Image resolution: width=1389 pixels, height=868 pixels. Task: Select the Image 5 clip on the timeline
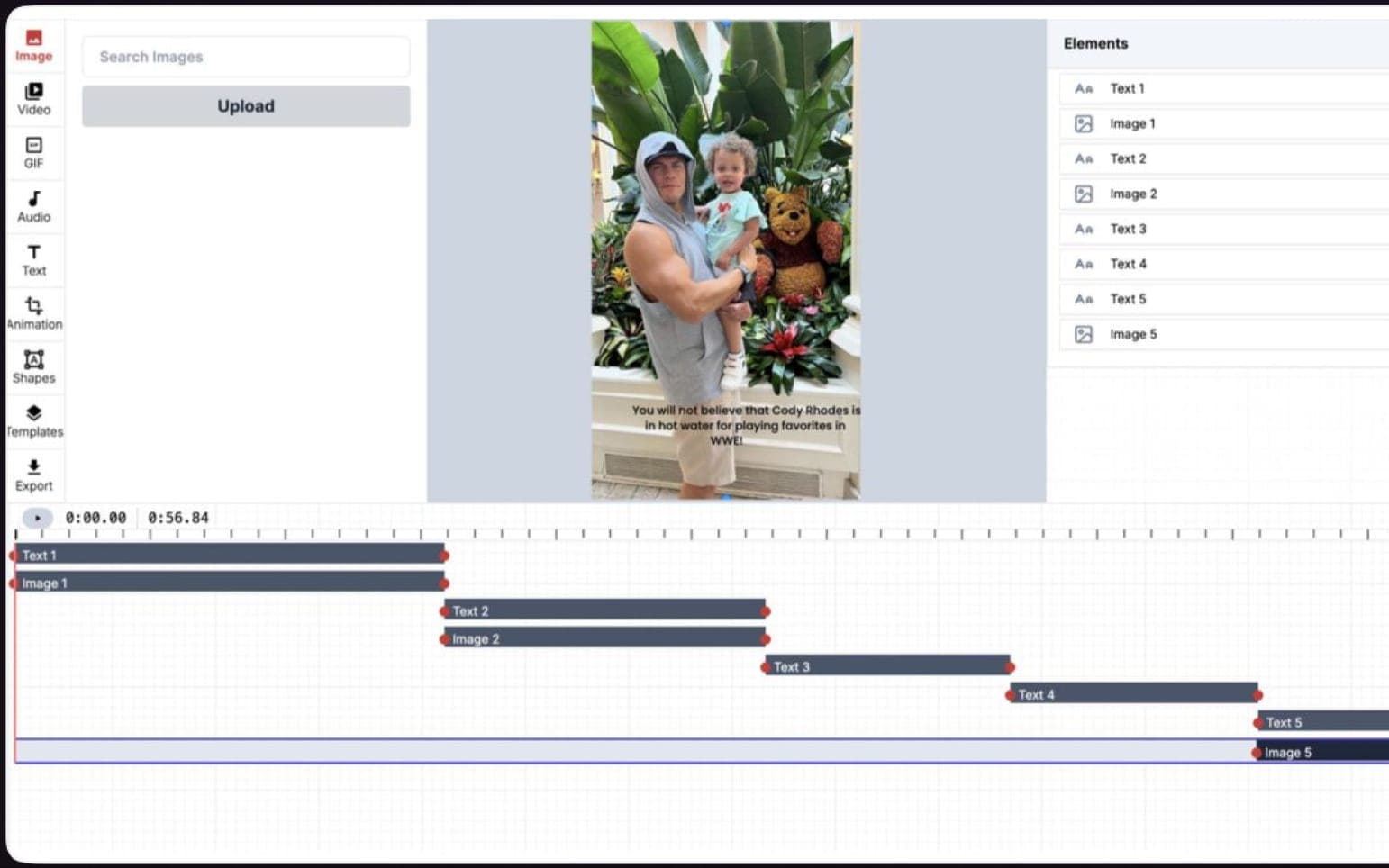1323,752
